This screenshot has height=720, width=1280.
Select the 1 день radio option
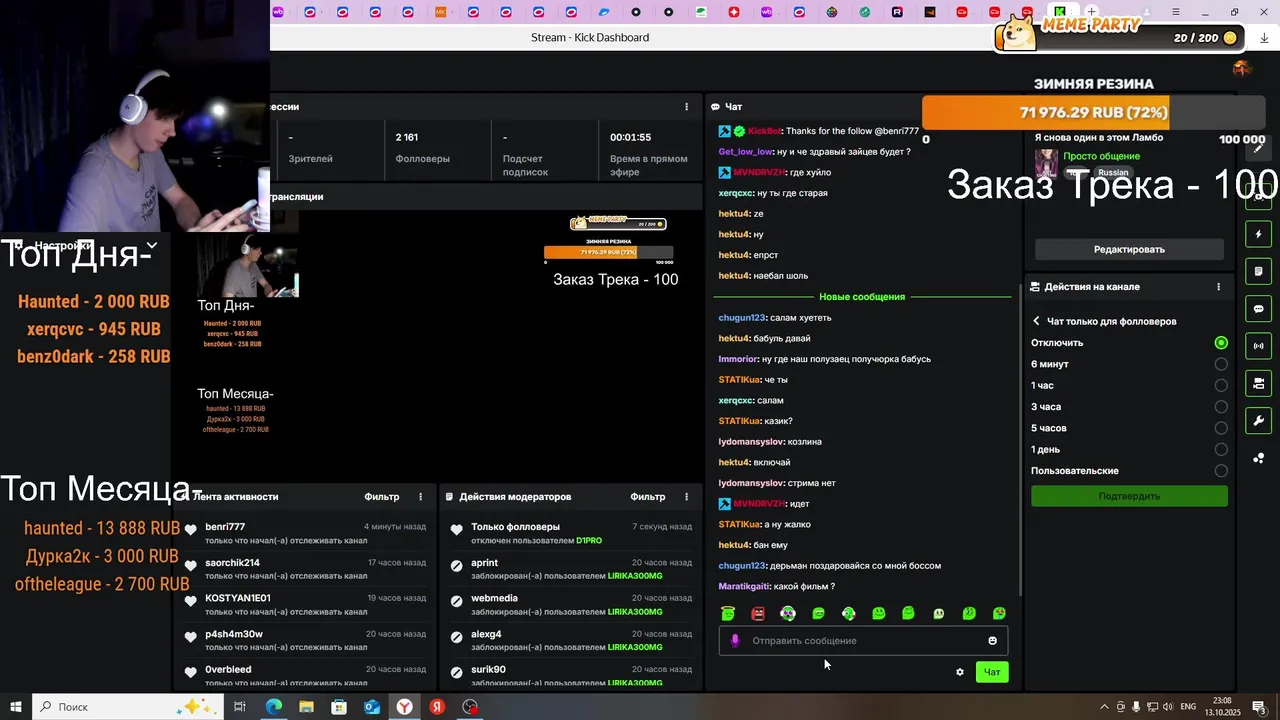pos(1221,449)
